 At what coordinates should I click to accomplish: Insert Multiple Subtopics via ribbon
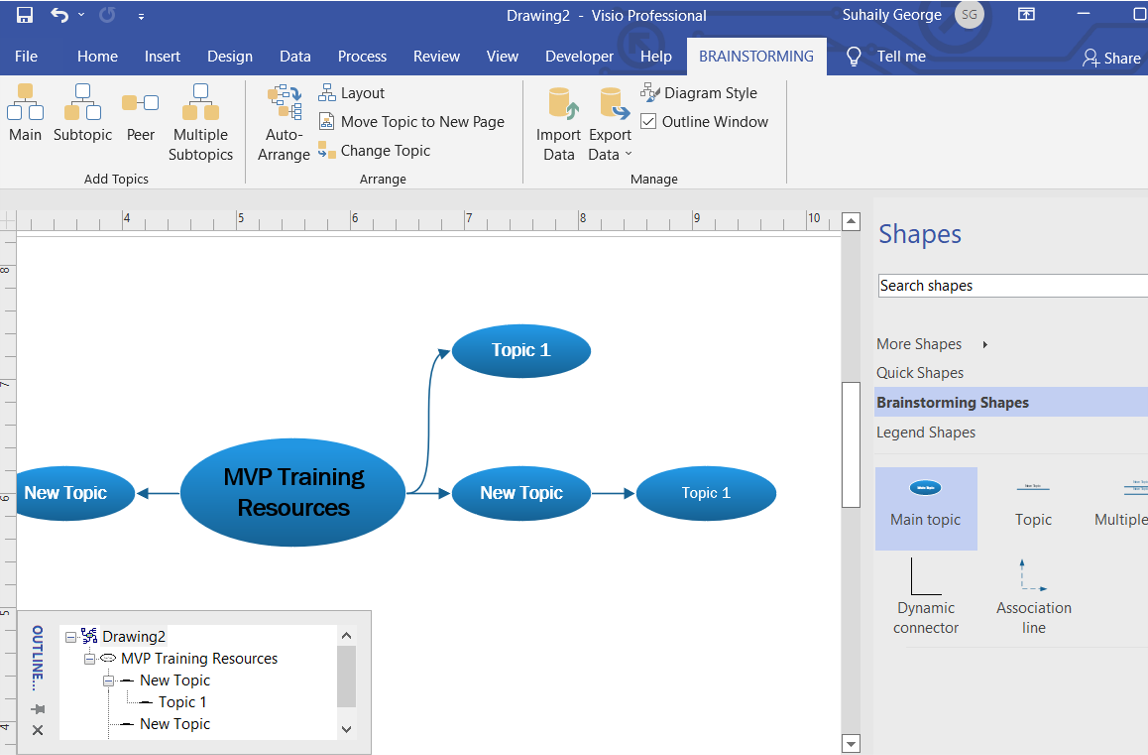(x=200, y=122)
